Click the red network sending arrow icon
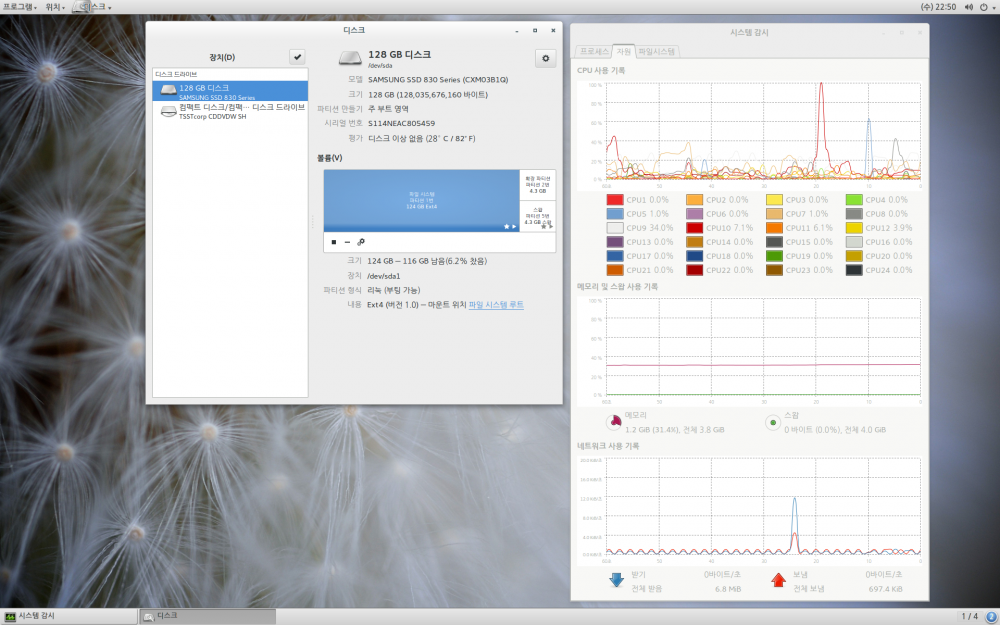Image resolution: width=1000 pixels, height=625 pixels. tap(778, 580)
